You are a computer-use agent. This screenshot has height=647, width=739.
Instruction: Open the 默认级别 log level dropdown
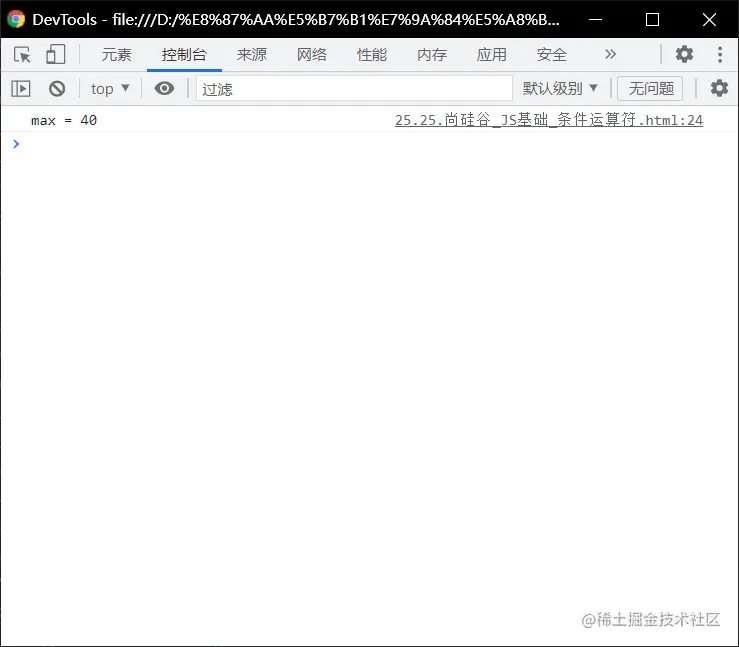pyautogui.click(x=560, y=89)
